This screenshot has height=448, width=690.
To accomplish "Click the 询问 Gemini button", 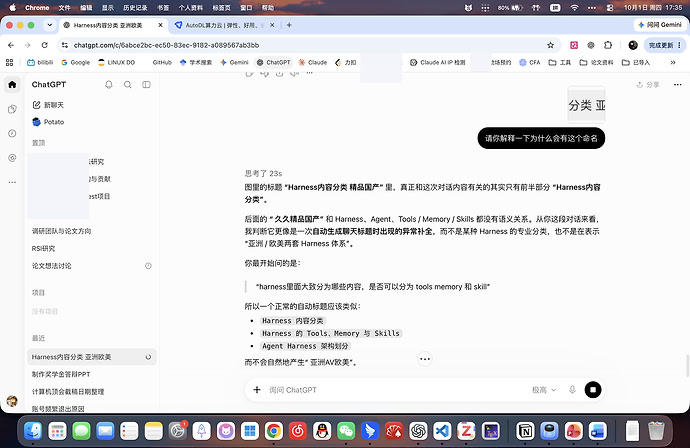I will click(x=660, y=25).
